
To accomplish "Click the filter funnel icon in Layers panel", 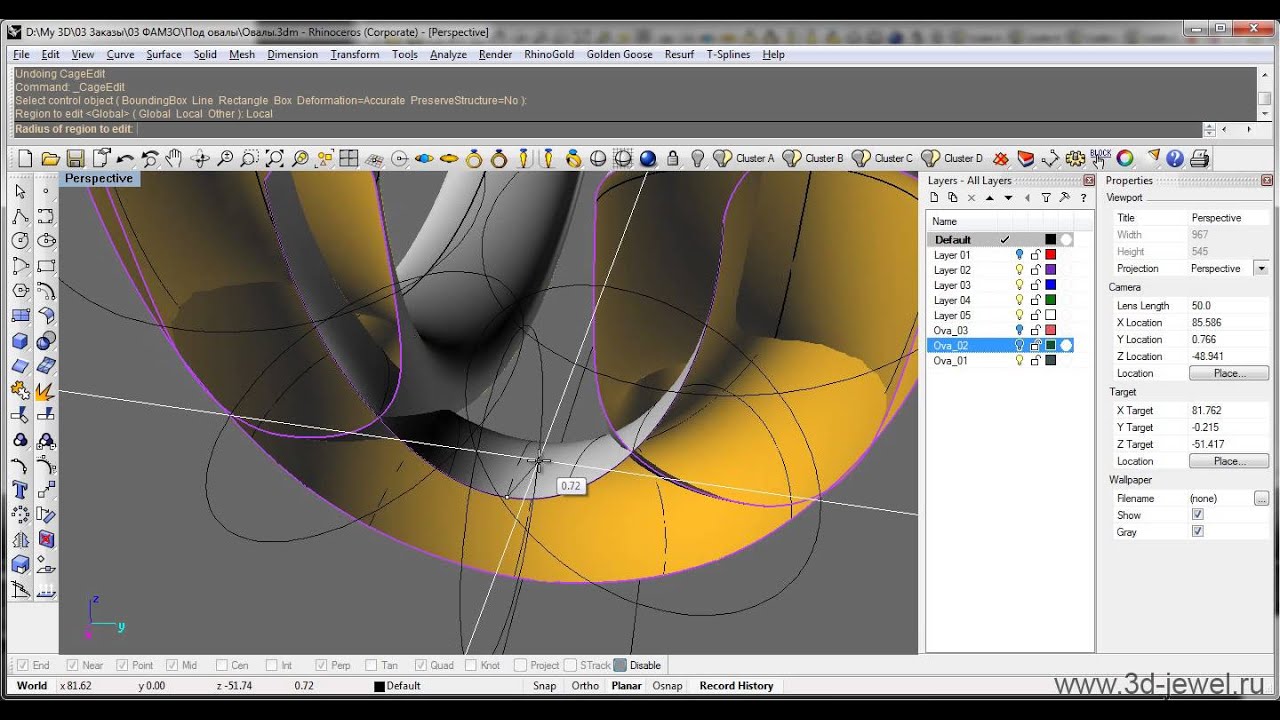I will [1046, 198].
